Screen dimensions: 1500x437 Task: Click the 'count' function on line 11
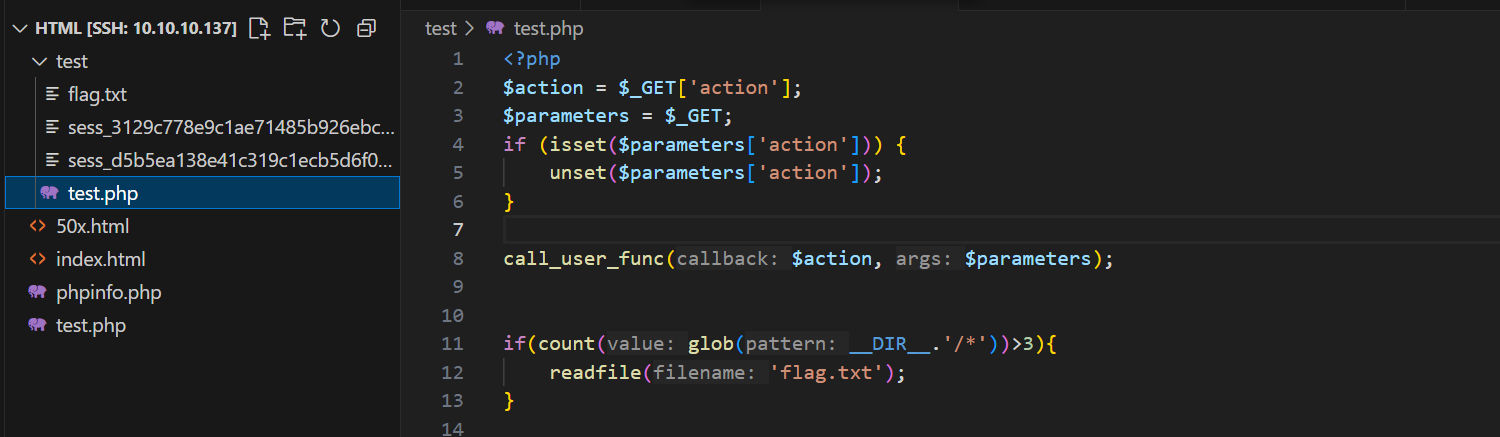[567, 344]
